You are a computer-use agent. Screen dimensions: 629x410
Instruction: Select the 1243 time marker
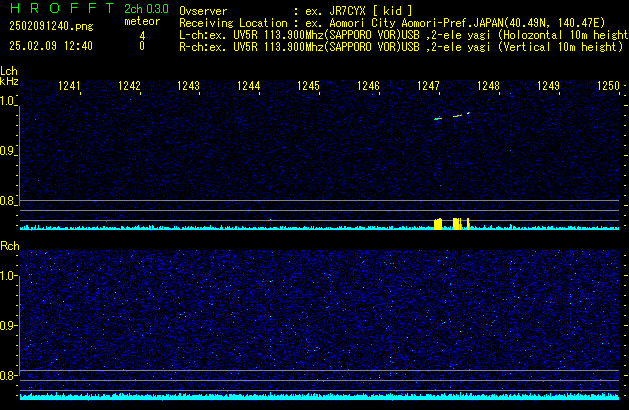tap(189, 86)
